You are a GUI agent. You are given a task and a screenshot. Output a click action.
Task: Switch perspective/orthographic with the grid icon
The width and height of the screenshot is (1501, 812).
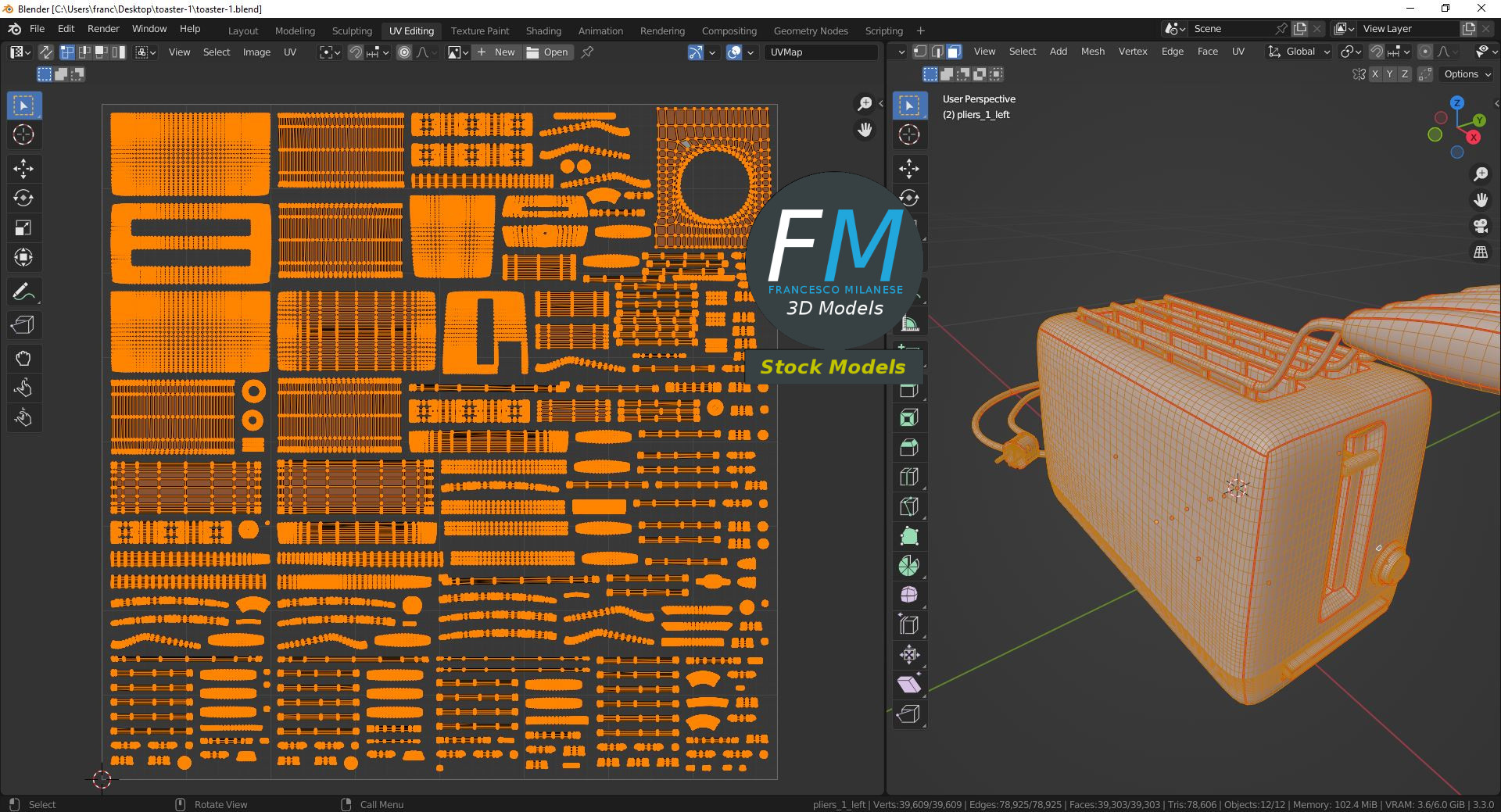1481,252
